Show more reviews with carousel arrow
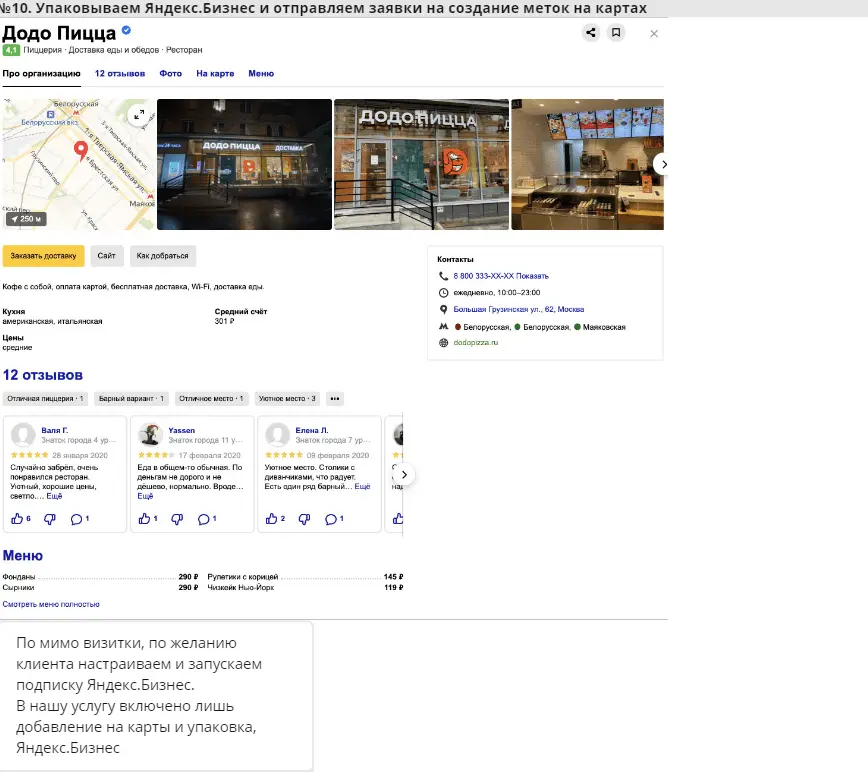Image resolution: width=868 pixels, height=772 pixels. click(x=404, y=474)
